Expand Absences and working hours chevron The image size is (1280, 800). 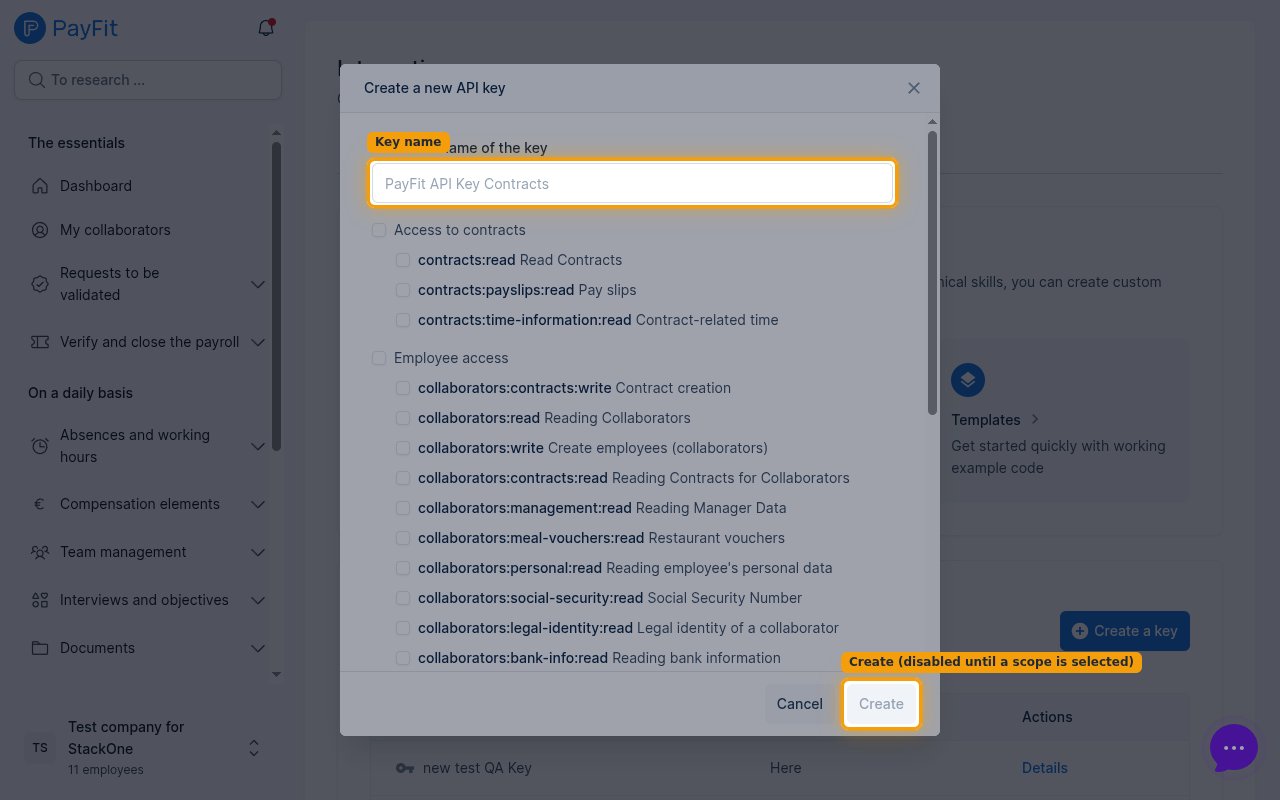click(258, 446)
